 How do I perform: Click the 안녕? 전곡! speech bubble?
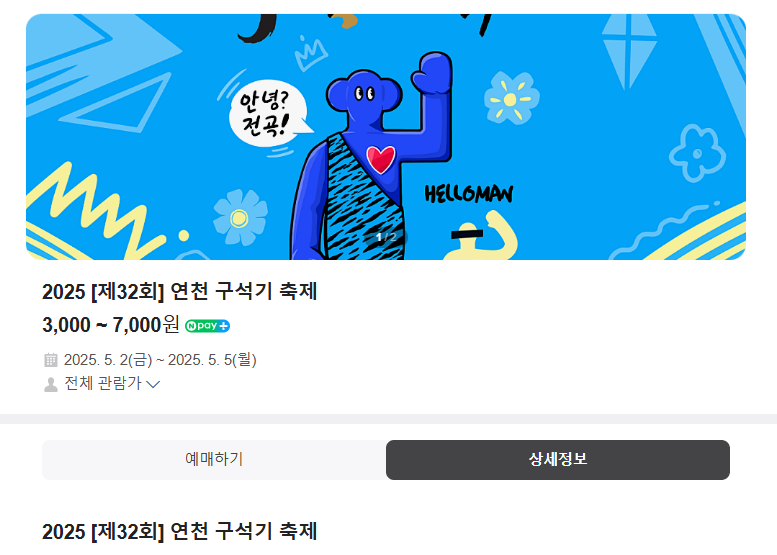(267, 113)
